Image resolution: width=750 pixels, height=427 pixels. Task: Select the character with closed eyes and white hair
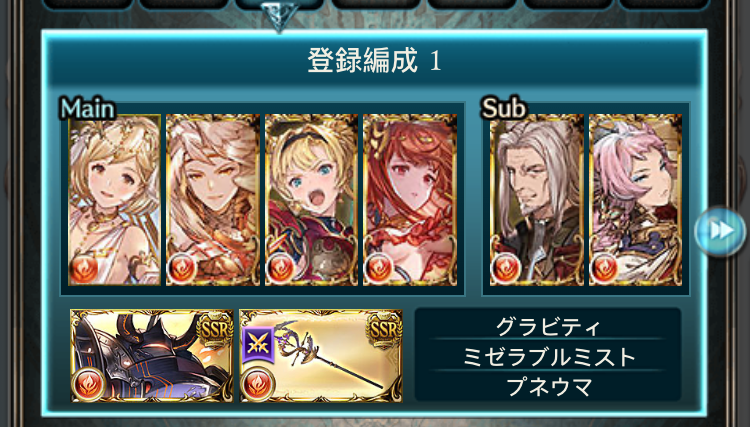213,200
